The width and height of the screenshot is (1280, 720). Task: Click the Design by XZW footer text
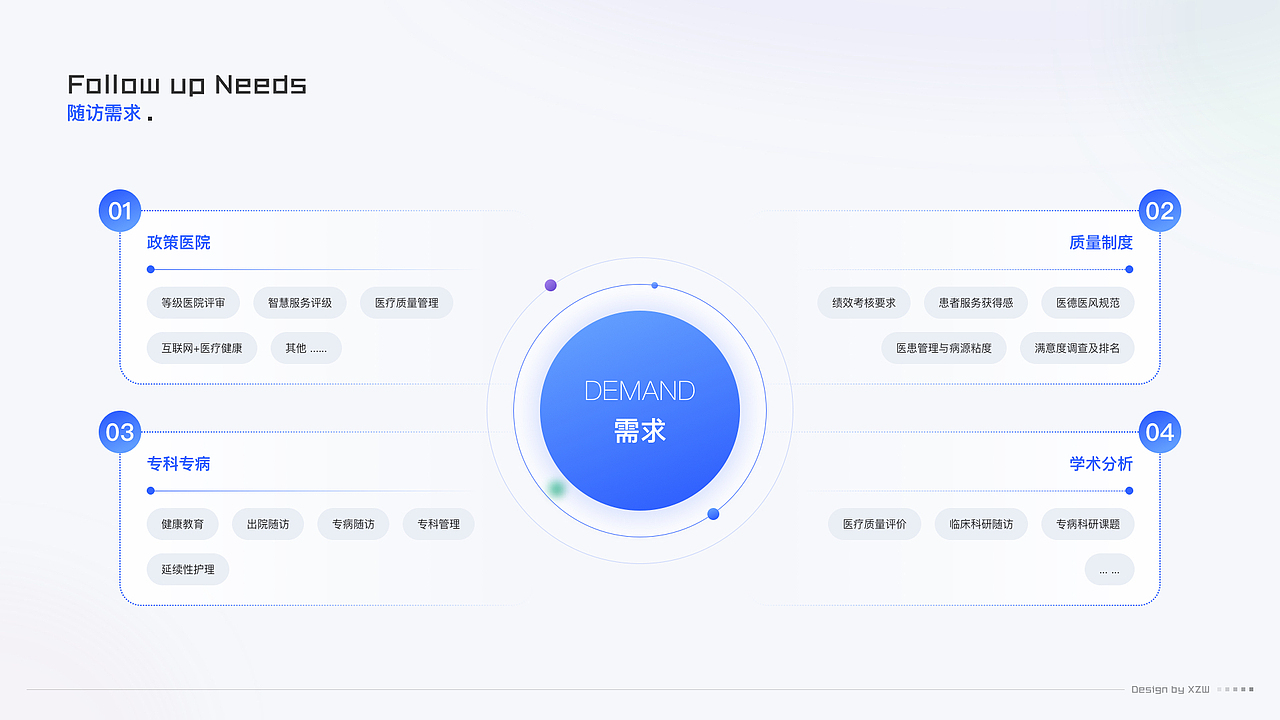tap(1170, 689)
